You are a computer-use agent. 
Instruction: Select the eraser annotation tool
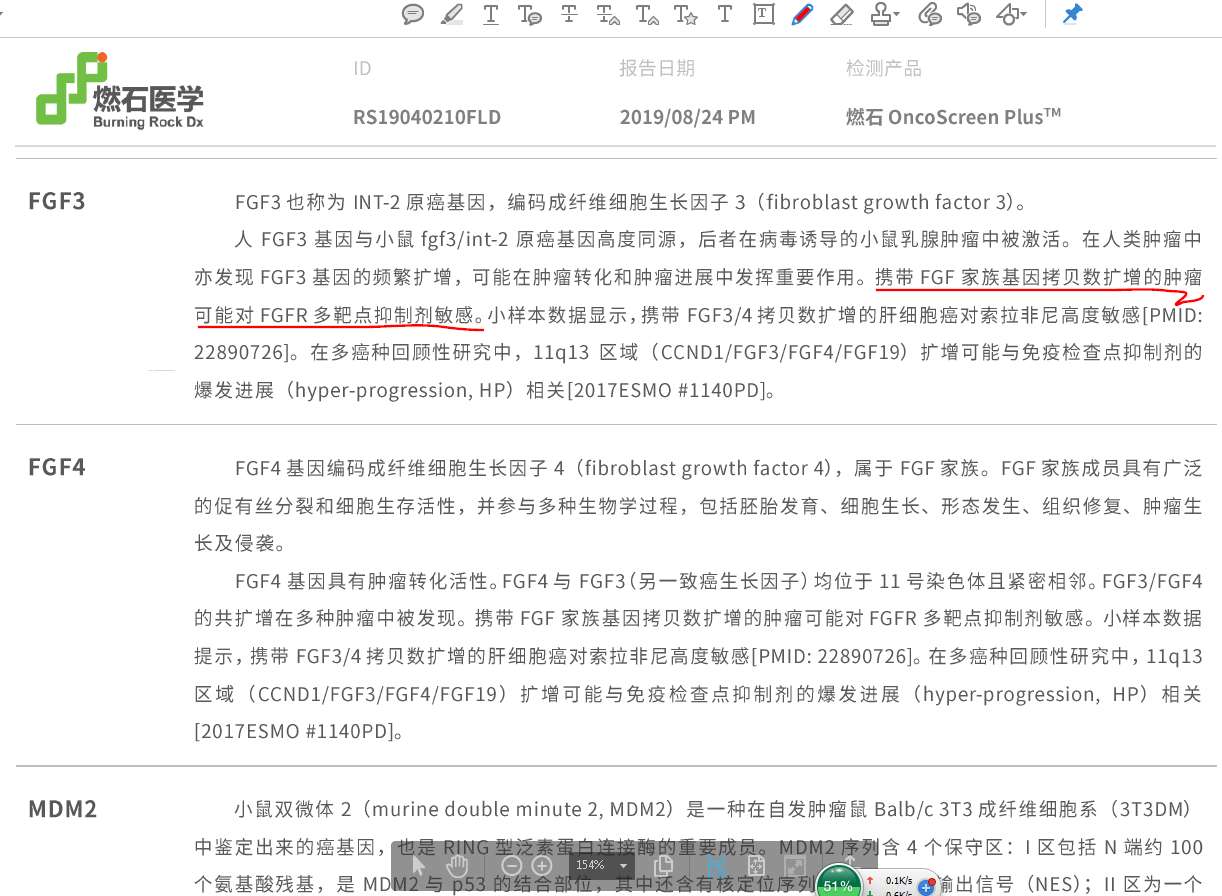point(841,15)
